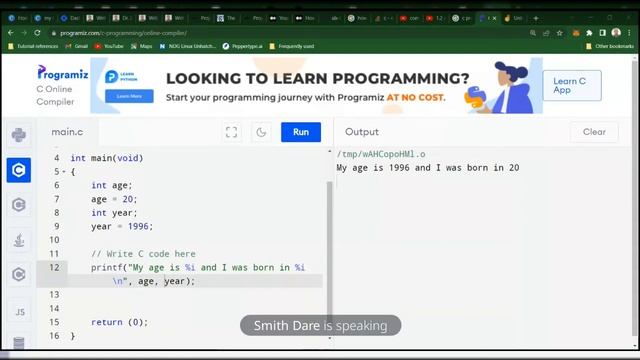This screenshot has width=640, height=360.
Task: Click the Programiz logo
Action: point(62,73)
